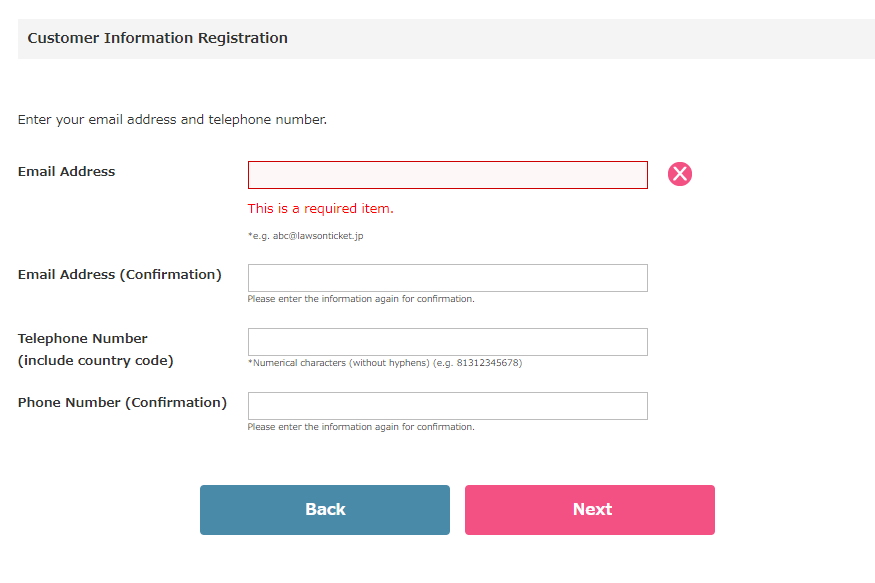875x583 pixels.
Task: Focus the highlighted Email Address field
Action: click(x=448, y=175)
